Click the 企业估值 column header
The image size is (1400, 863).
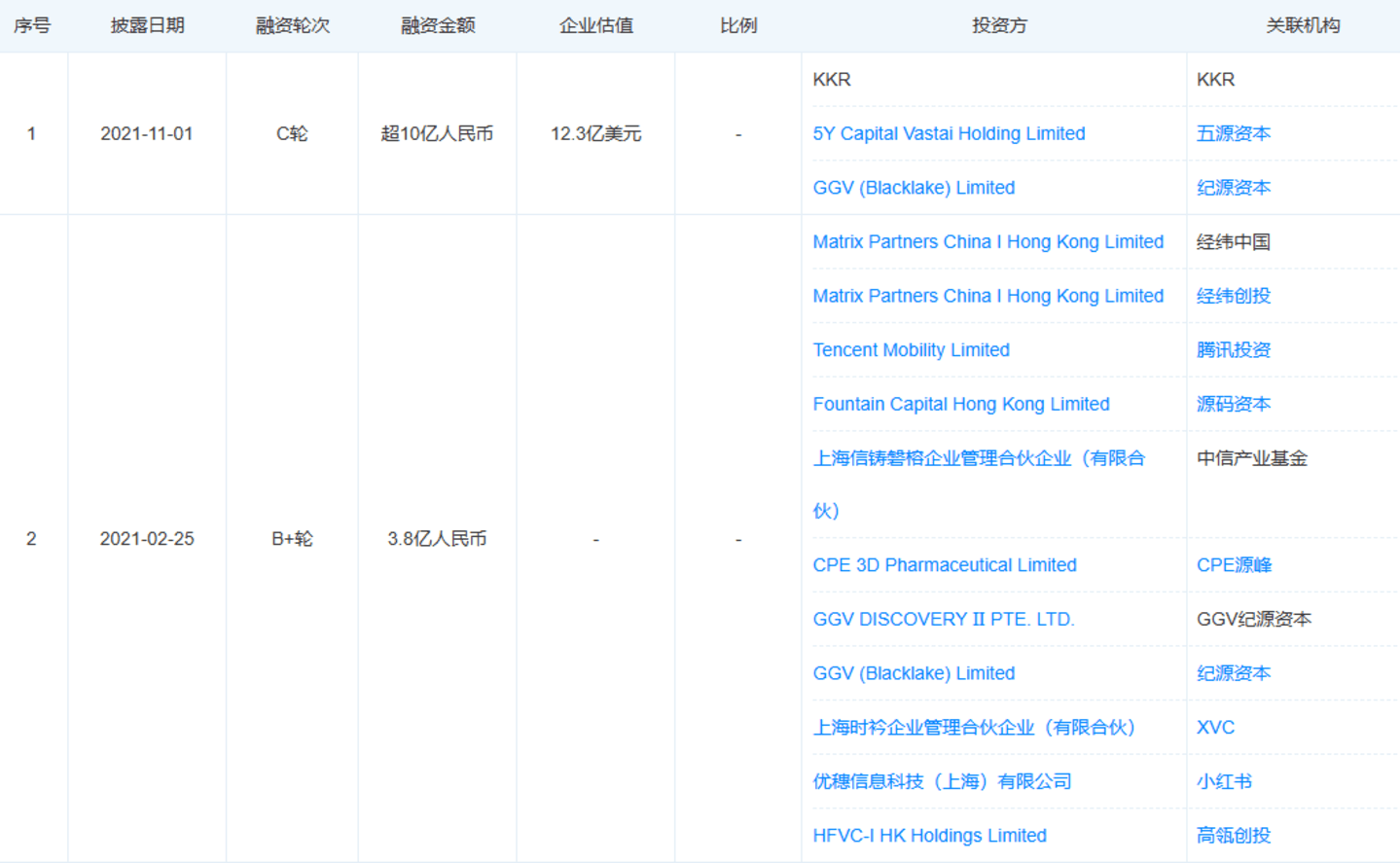tap(596, 25)
